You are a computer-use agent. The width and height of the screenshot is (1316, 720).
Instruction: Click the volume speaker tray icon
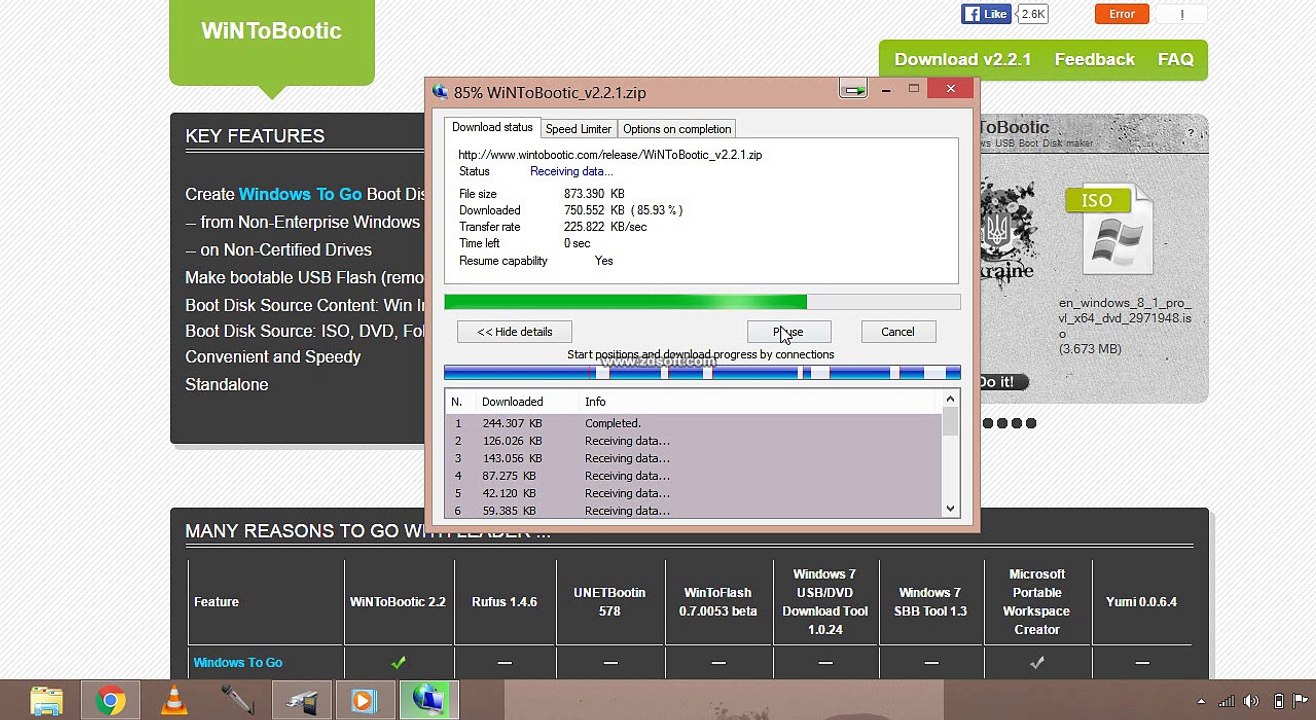point(1253,701)
